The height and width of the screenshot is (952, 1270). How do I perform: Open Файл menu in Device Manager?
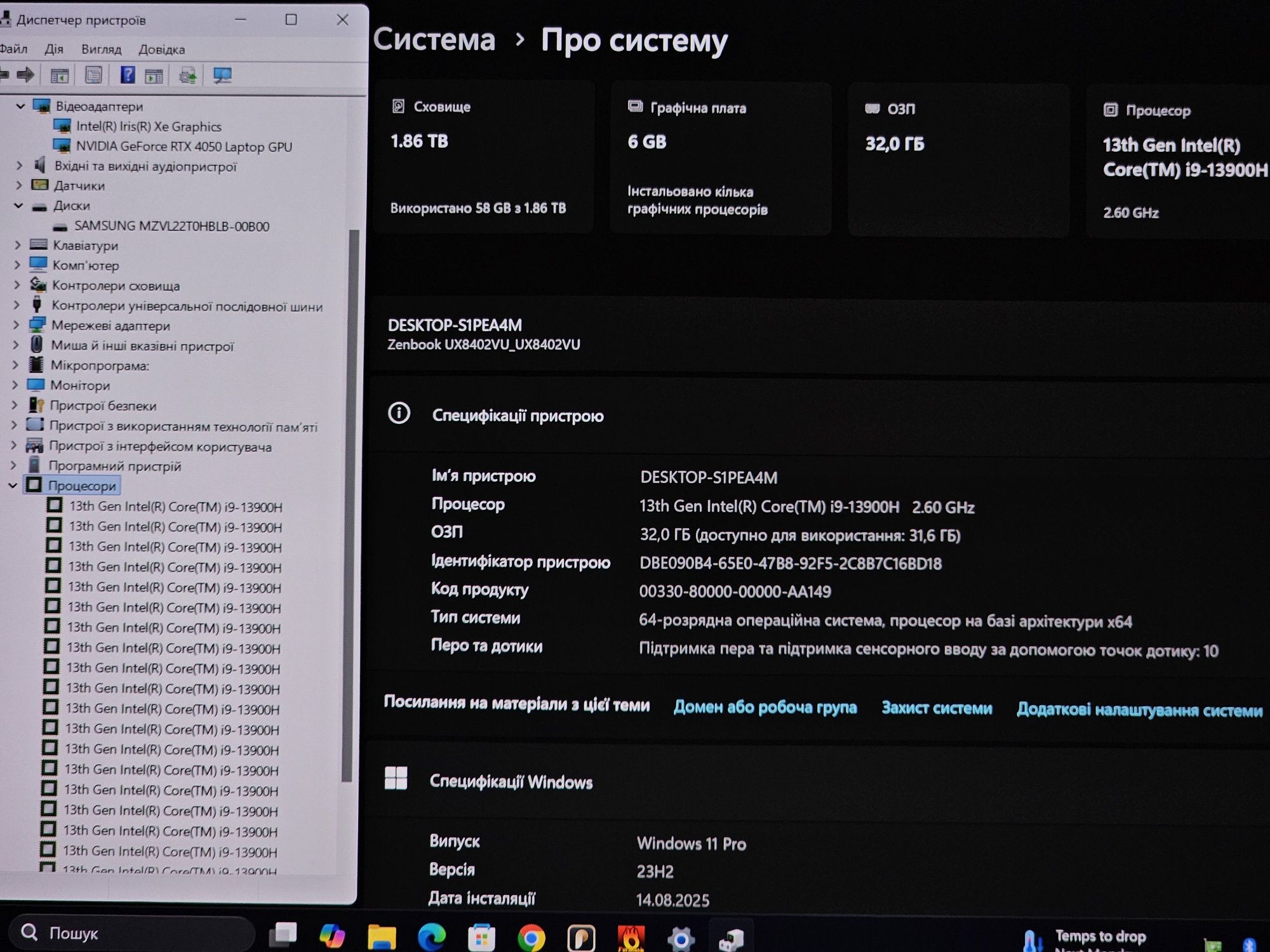[x=13, y=49]
